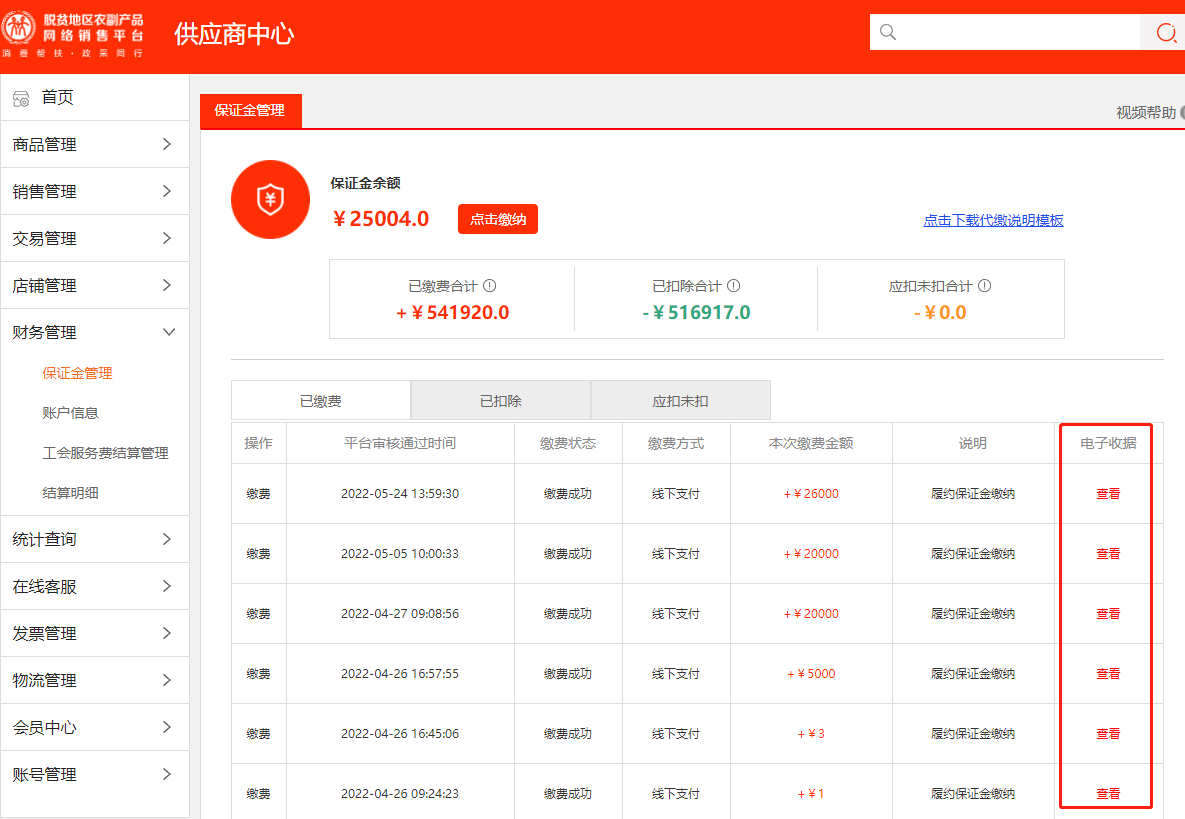Select 保证金管理 in sidebar submenu
The image size is (1185, 819).
(77, 373)
